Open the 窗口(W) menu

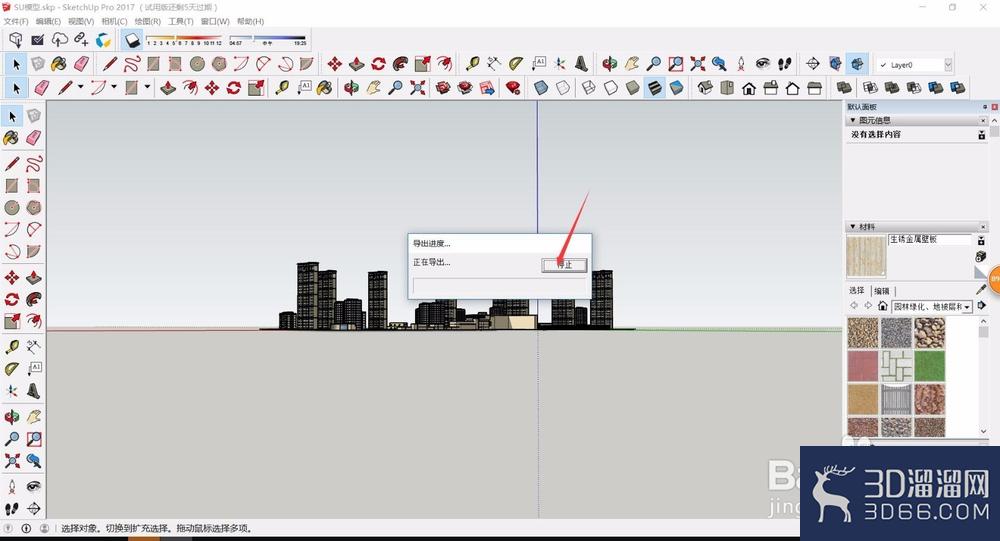click(215, 22)
